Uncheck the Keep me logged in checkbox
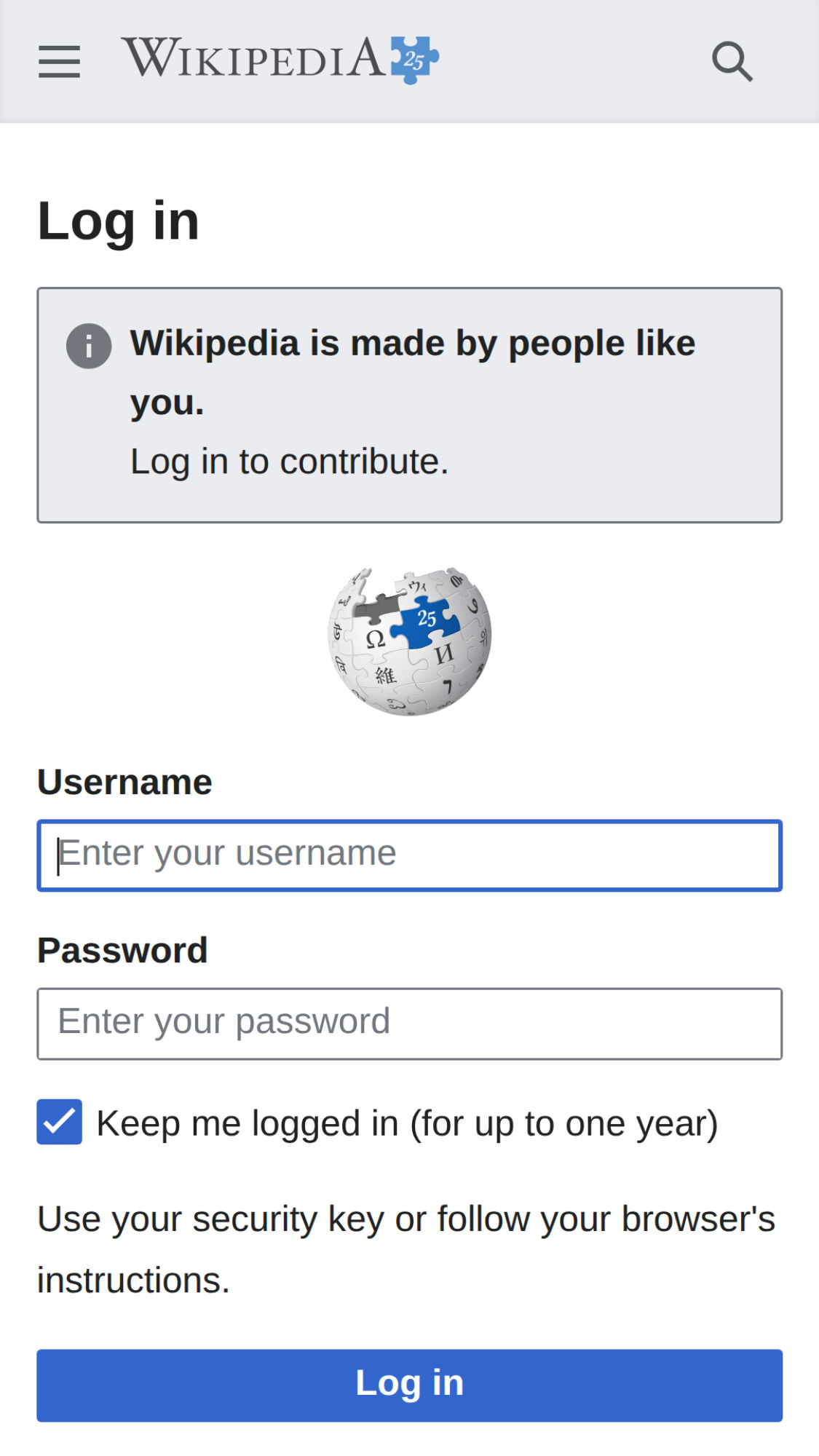 (60, 1122)
